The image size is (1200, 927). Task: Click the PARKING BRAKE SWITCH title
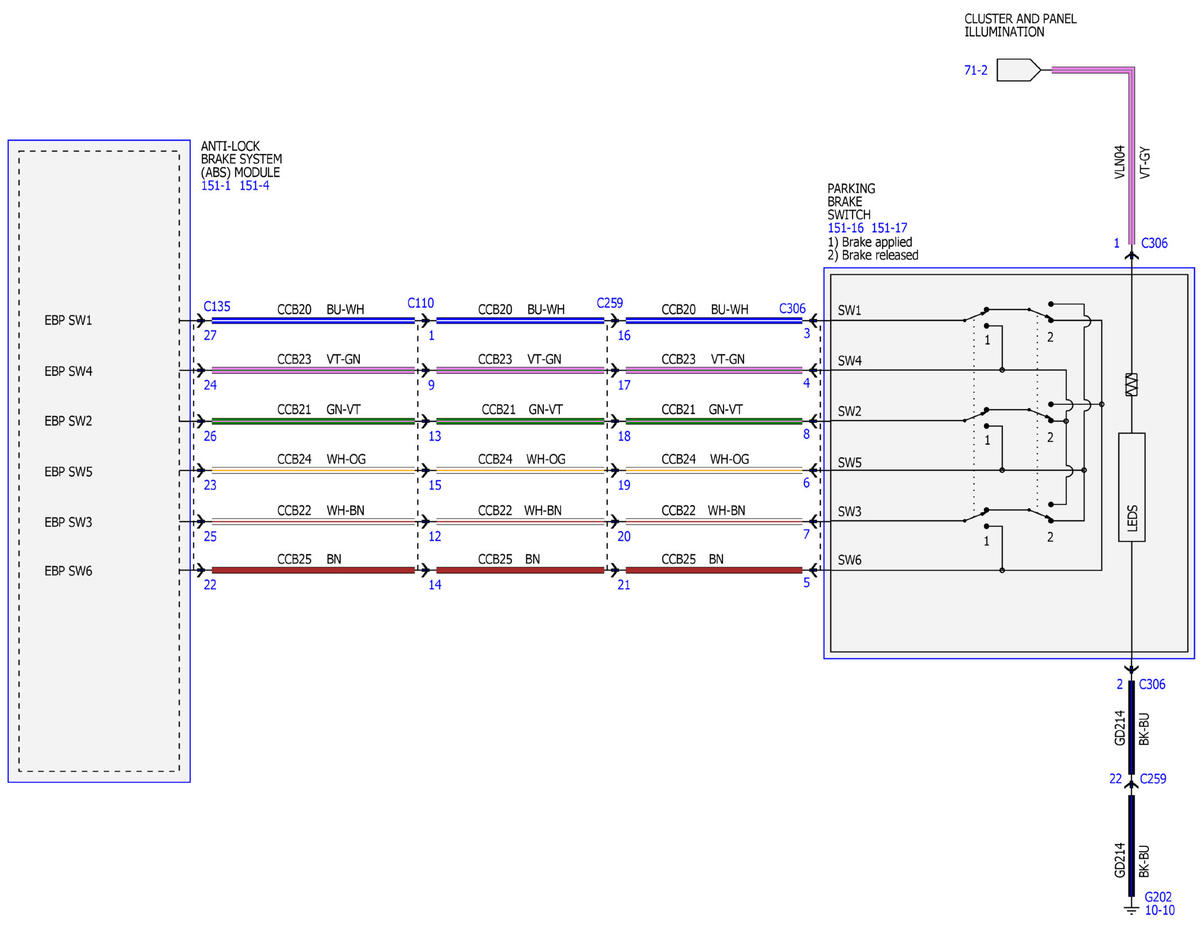point(849,202)
